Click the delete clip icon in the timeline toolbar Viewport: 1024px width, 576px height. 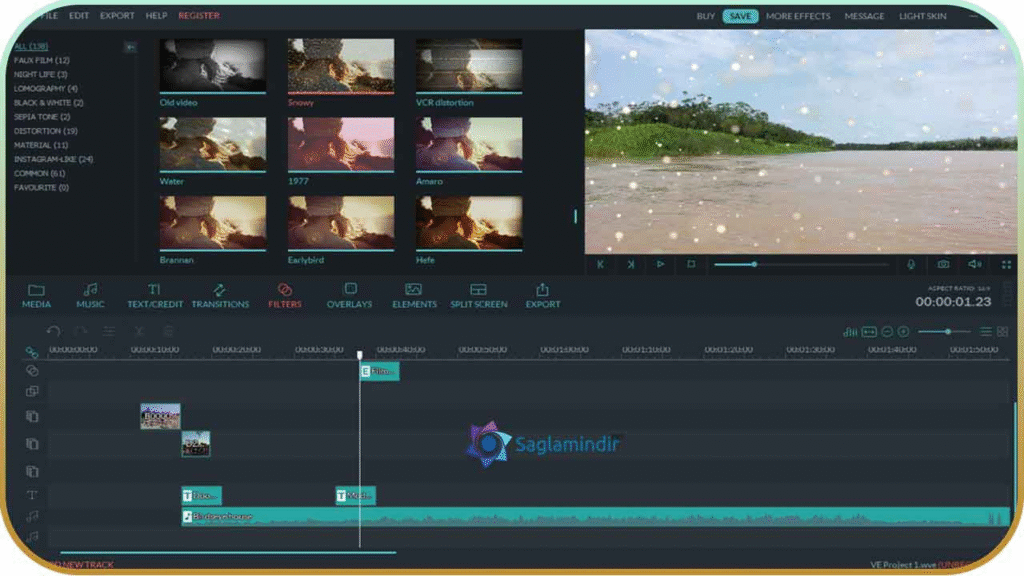pyautogui.click(x=168, y=331)
